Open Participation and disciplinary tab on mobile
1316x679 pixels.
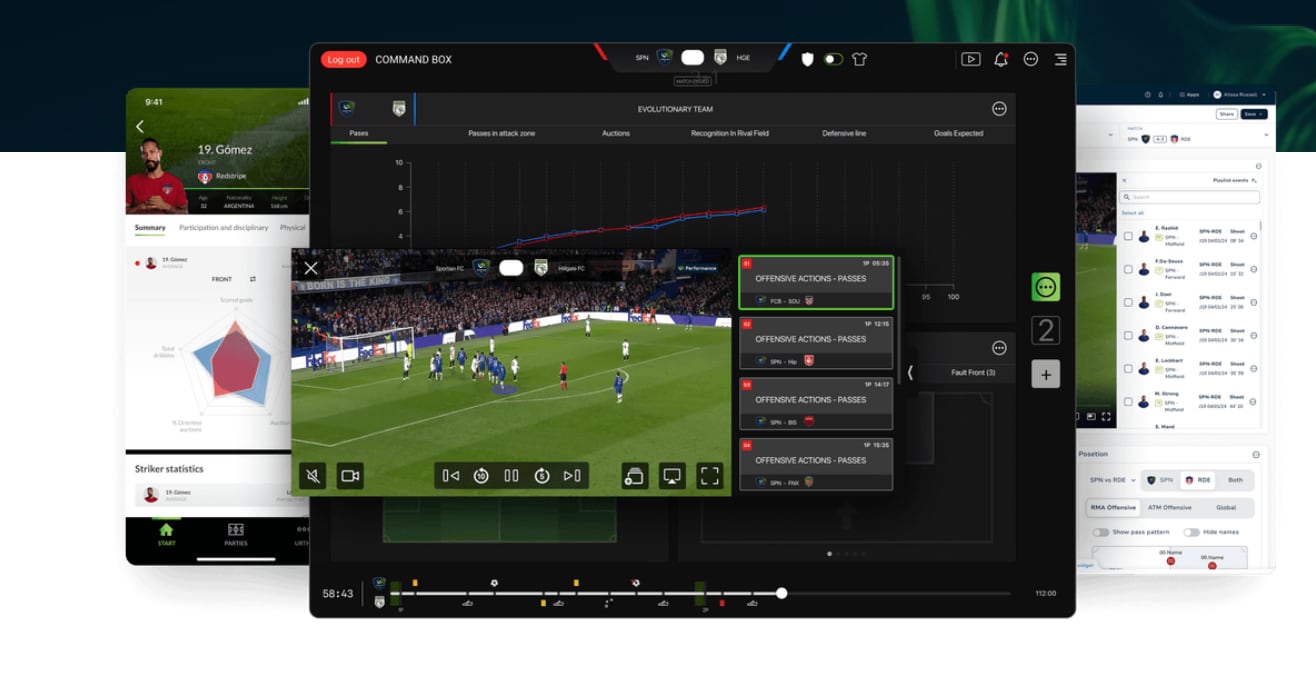[224, 228]
